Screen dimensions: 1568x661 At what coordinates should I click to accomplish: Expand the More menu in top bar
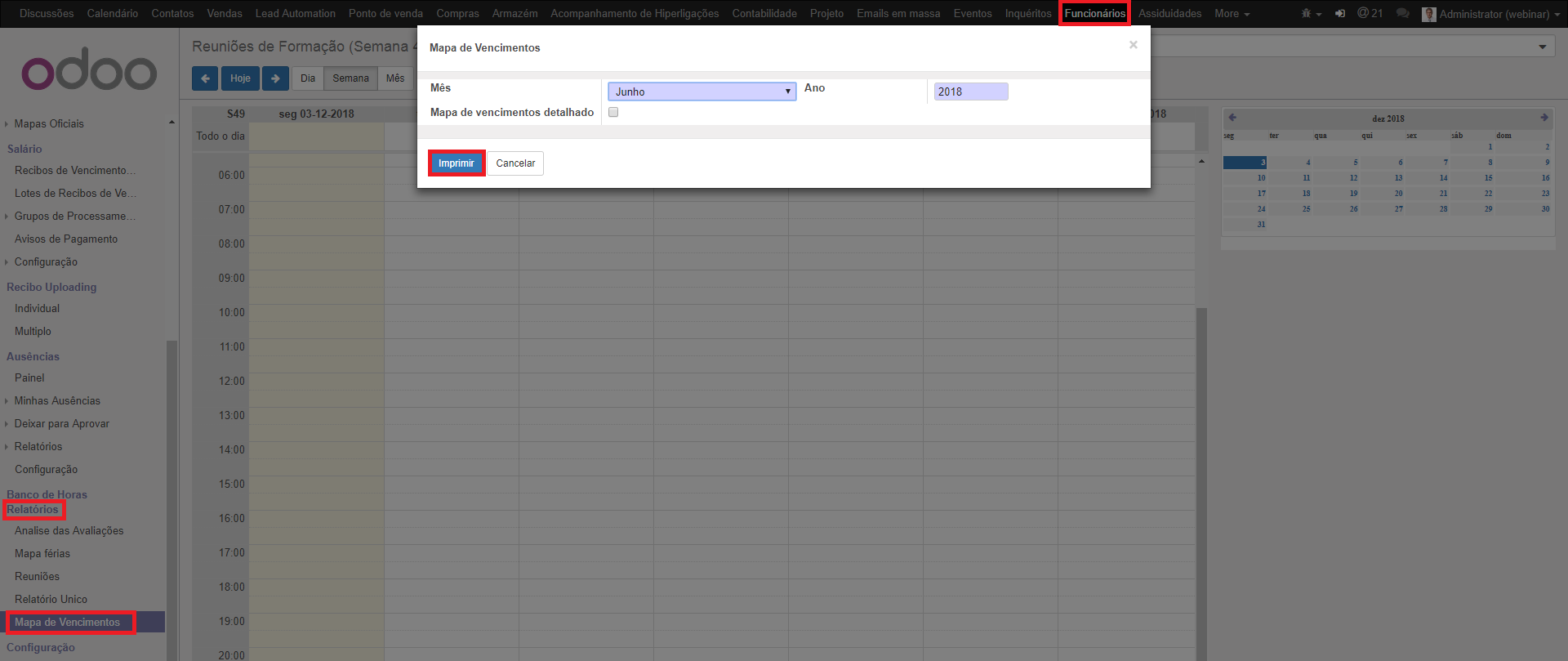(x=1232, y=14)
